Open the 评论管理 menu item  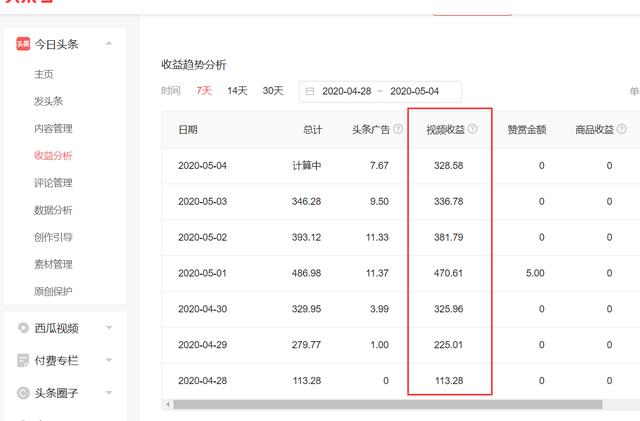pyautogui.click(x=53, y=183)
